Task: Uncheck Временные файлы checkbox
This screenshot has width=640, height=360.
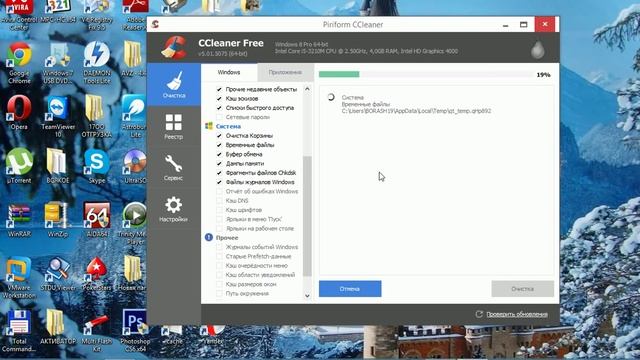Action: pos(219,145)
